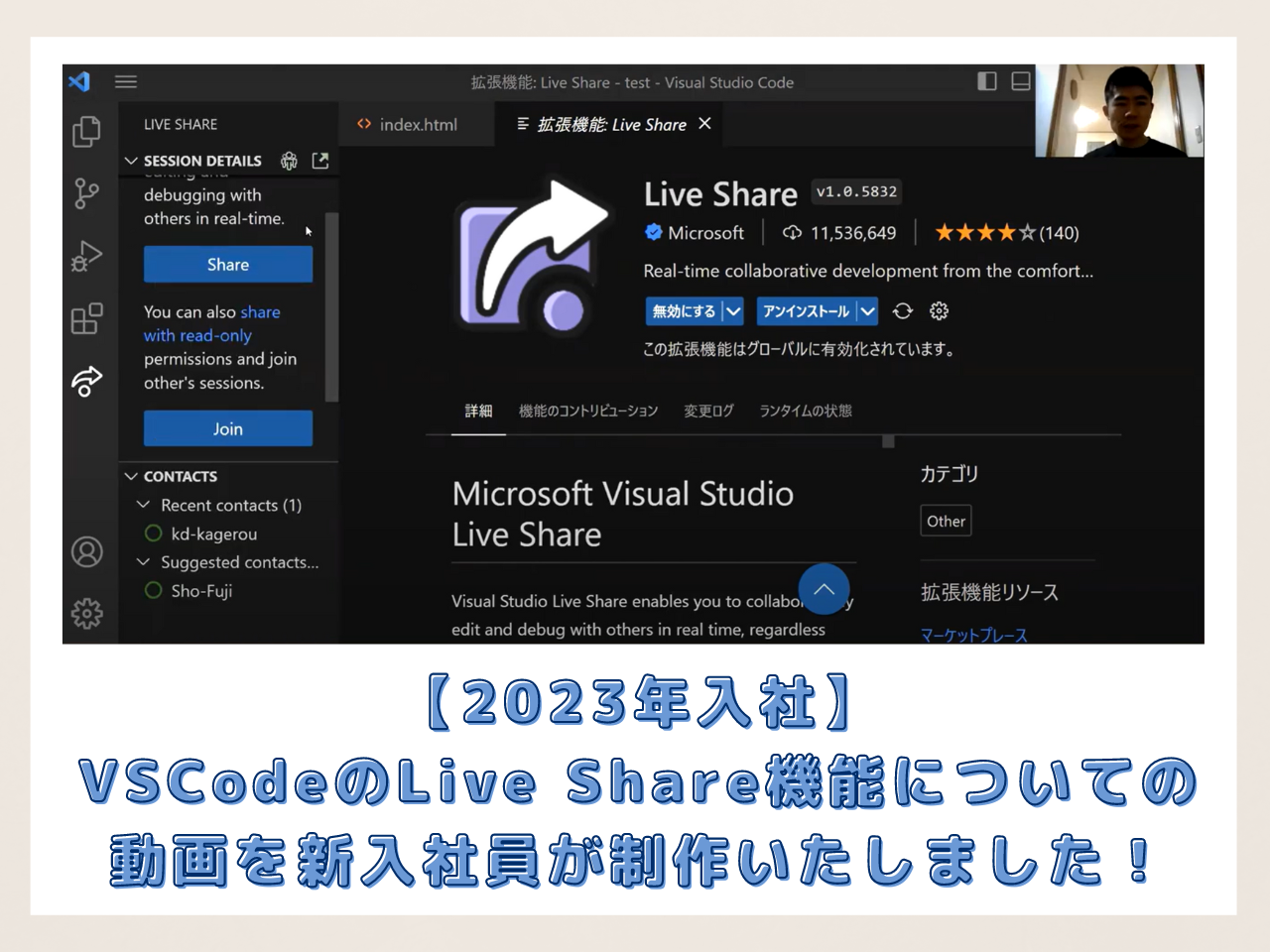Open the Source Control view
Viewport: 1270px width, 952px height.
point(86,193)
